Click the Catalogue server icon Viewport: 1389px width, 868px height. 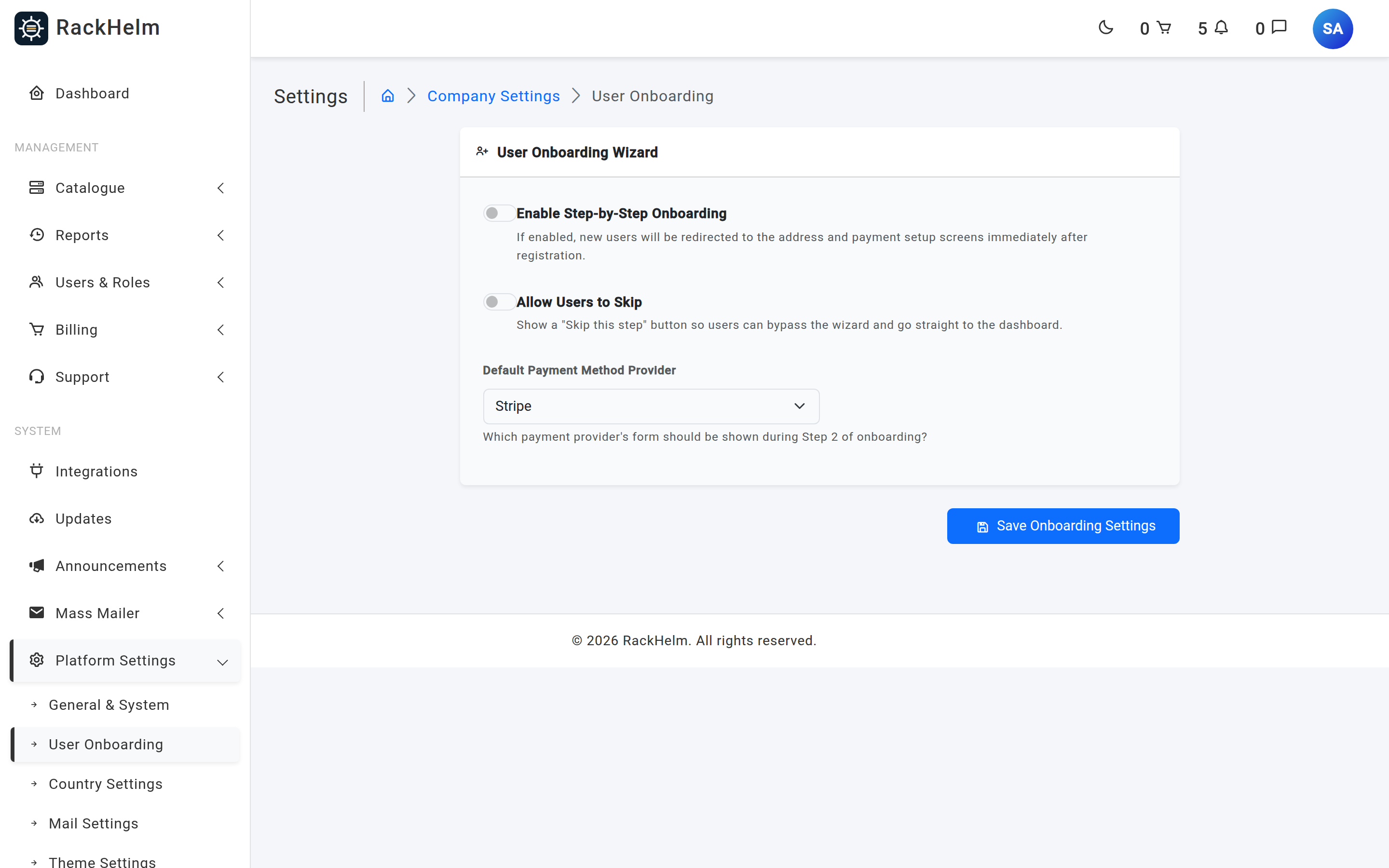tap(37, 188)
